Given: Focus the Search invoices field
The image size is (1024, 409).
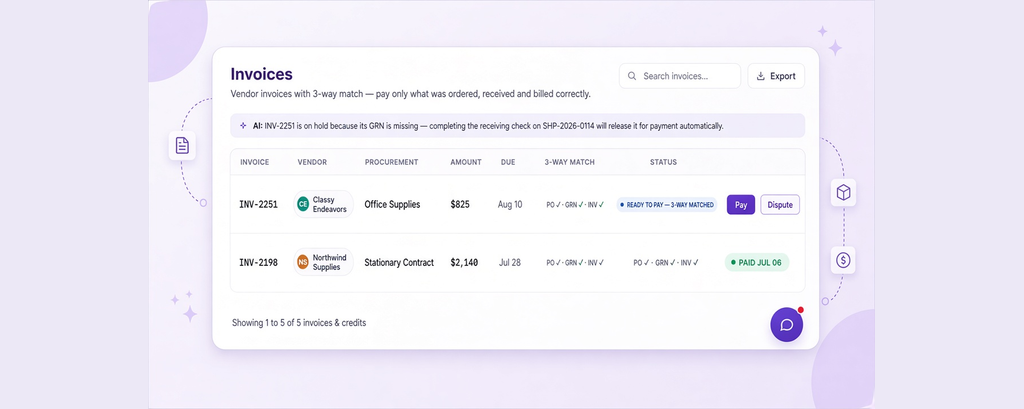Looking at the screenshot, I should 679,76.
